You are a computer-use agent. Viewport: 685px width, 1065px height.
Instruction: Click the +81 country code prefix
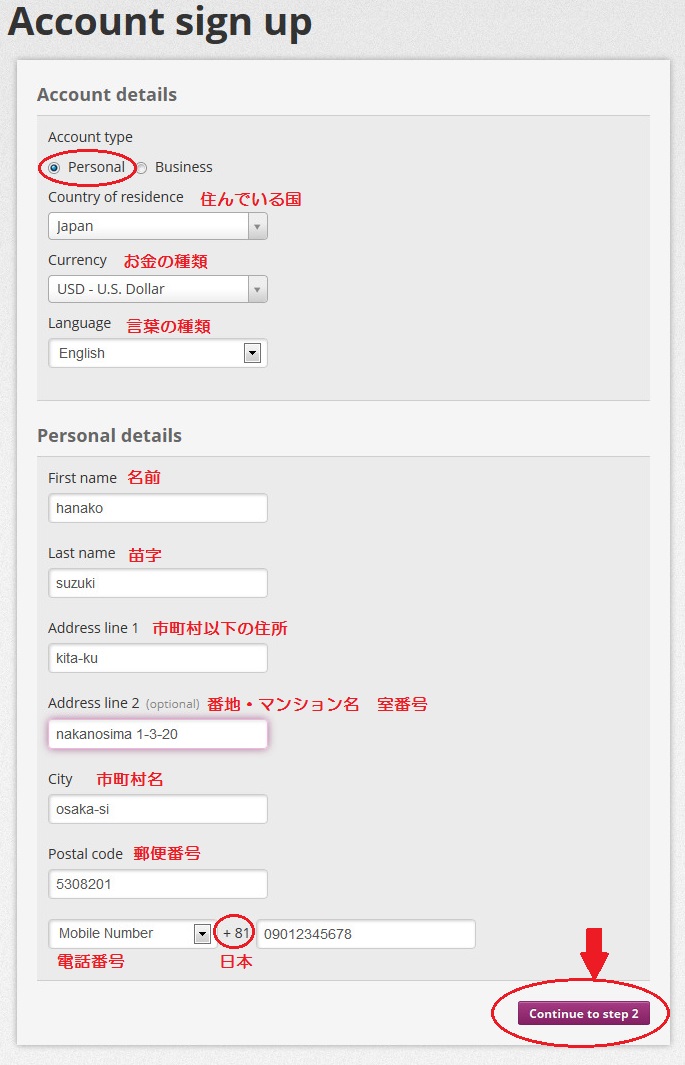click(x=234, y=934)
